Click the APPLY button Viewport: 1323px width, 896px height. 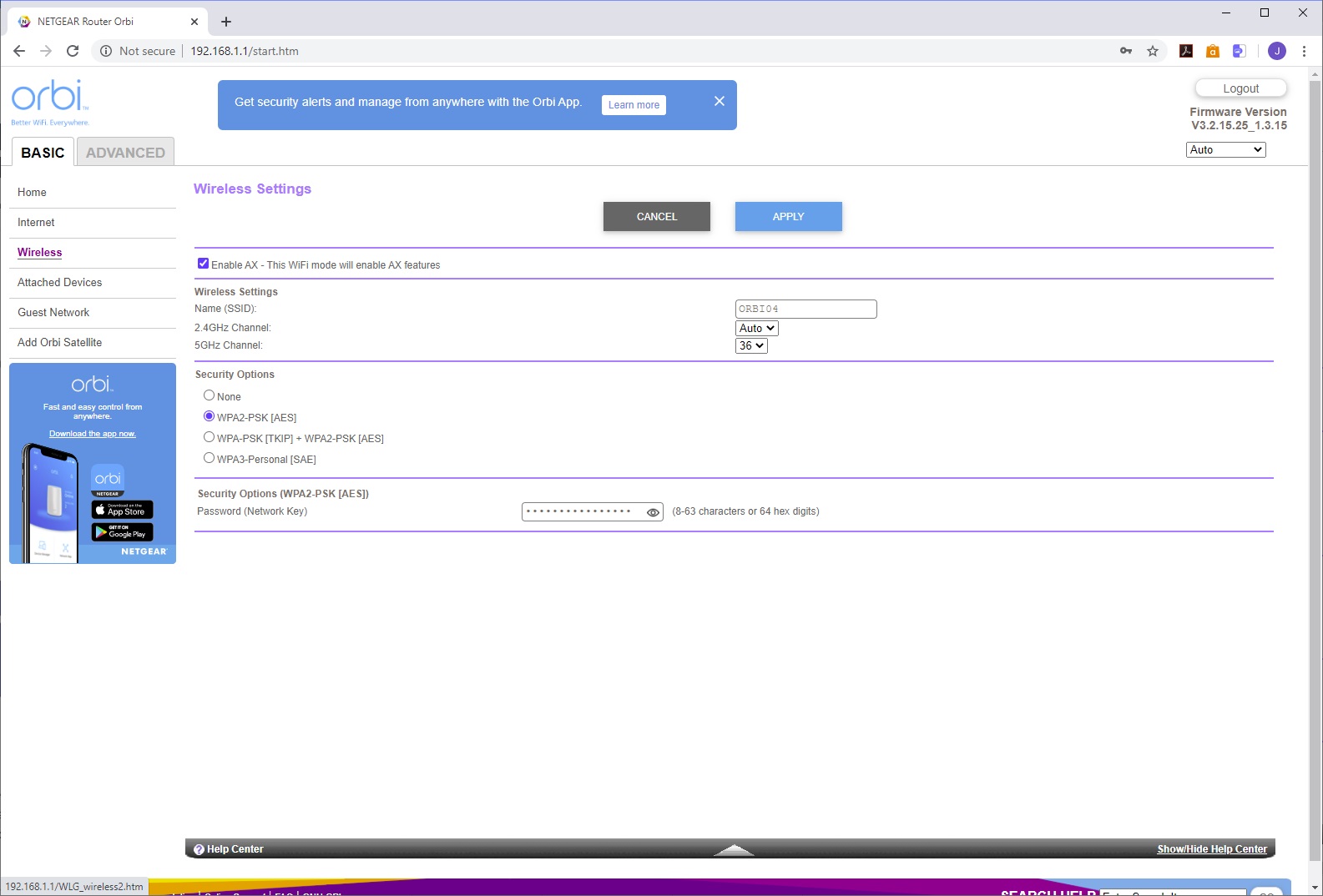tap(789, 216)
